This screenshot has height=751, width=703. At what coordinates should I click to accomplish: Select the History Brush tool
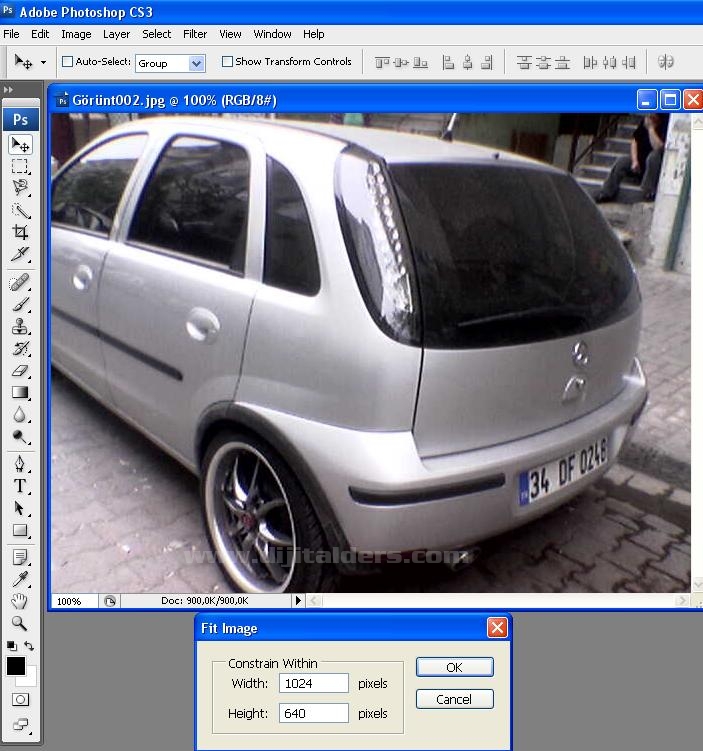coord(20,349)
